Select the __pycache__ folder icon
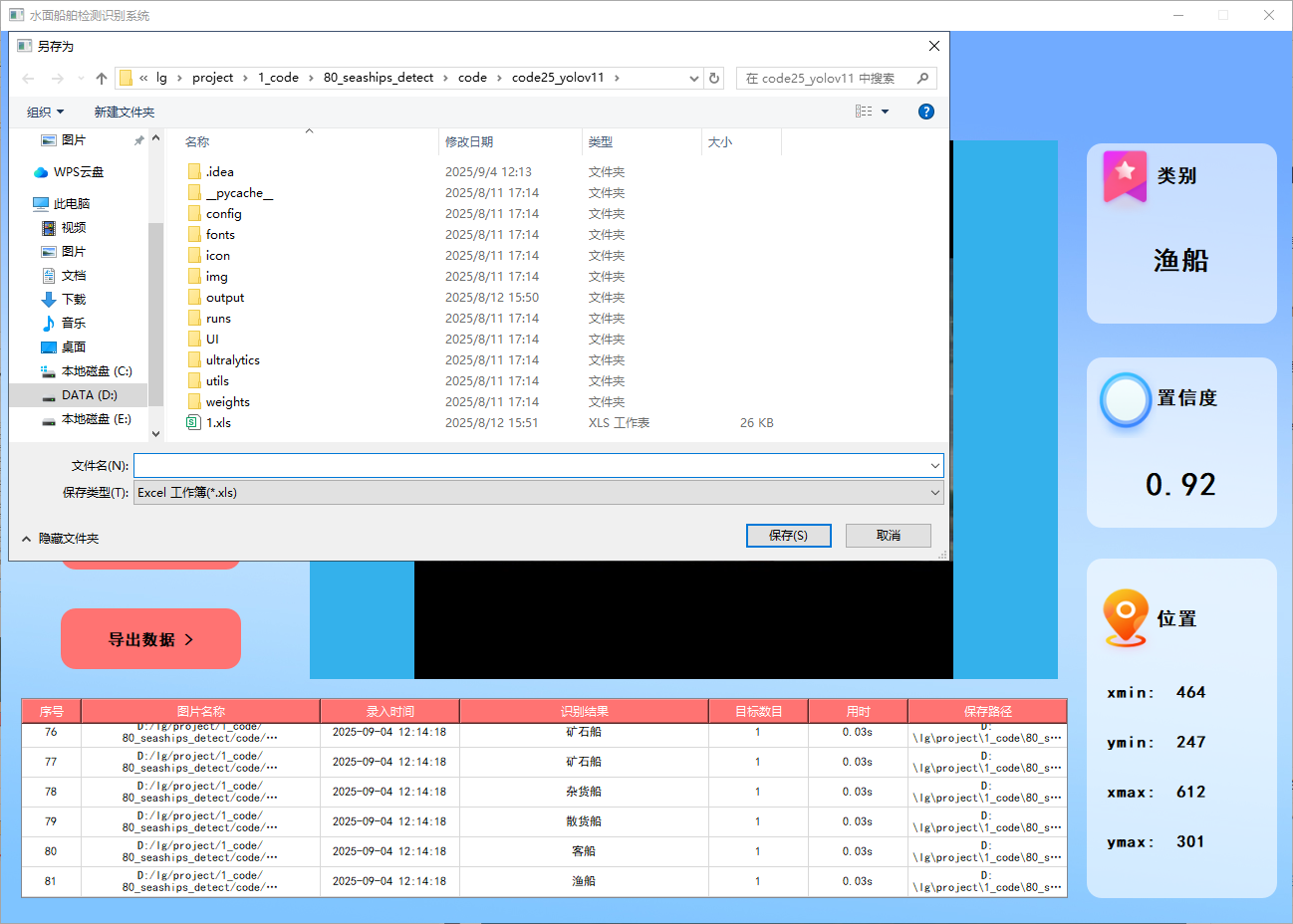The width and height of the screenshot is (1293, 924). click(x=194, y=192)
